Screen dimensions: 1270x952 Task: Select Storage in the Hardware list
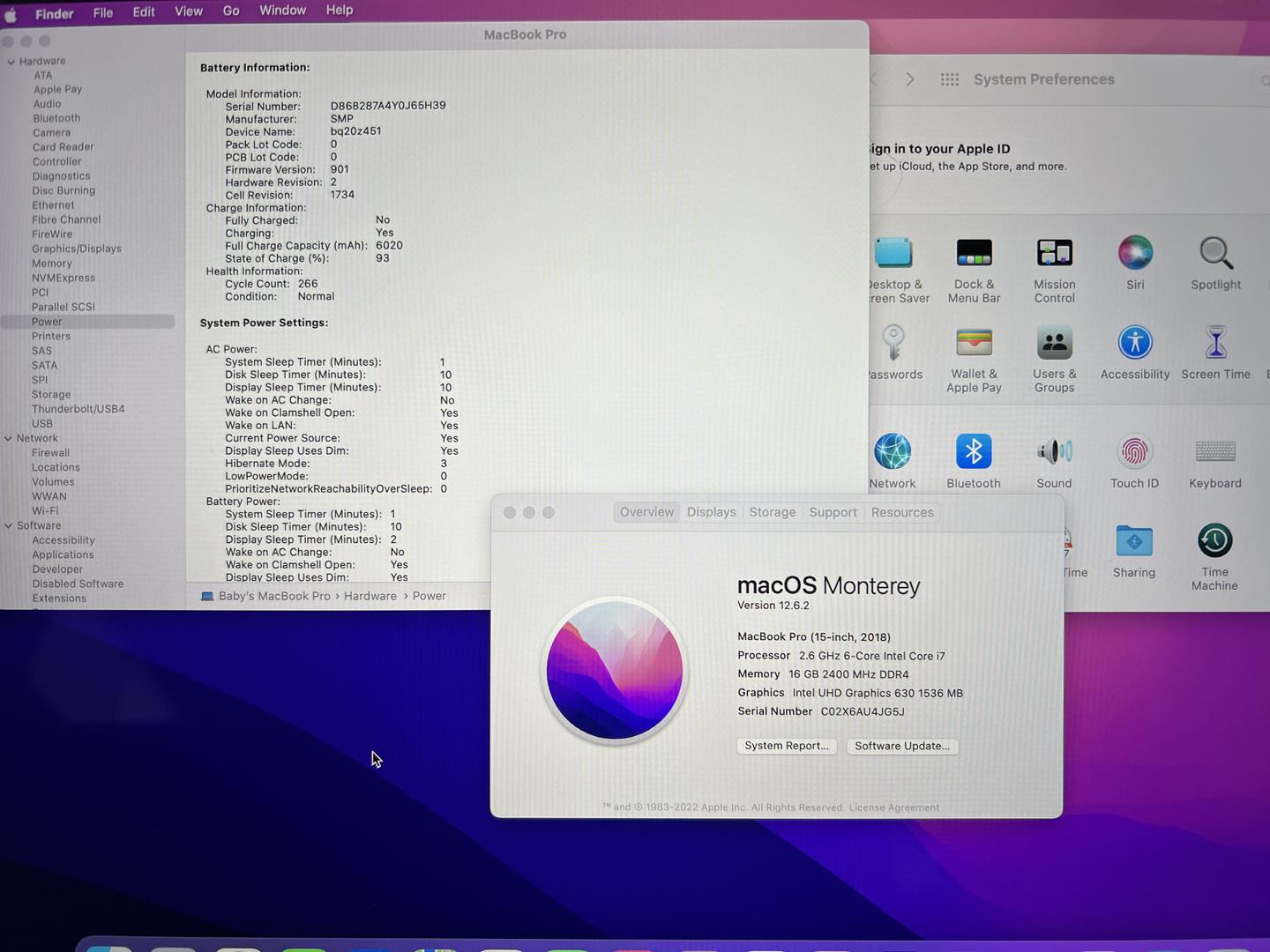pyautogui.click(x=51, y=395)
